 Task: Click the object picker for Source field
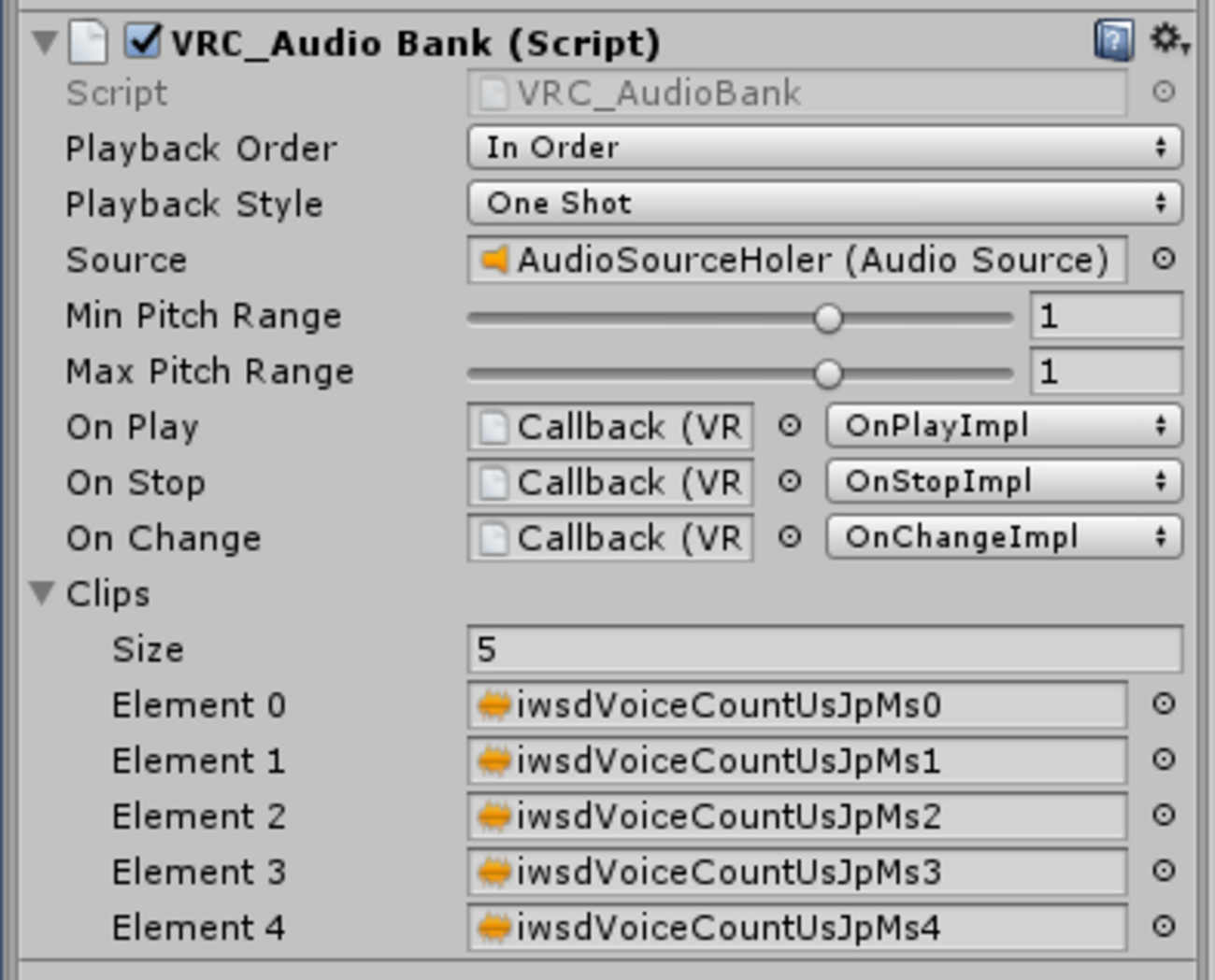coord(1163,259)
